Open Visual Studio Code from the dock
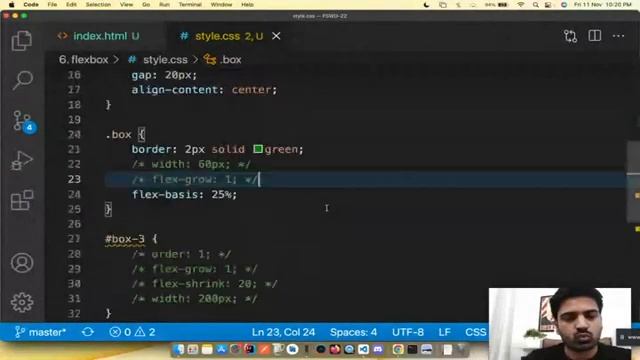The width and height of the screenshot is (640, 360). coord(363,349)
